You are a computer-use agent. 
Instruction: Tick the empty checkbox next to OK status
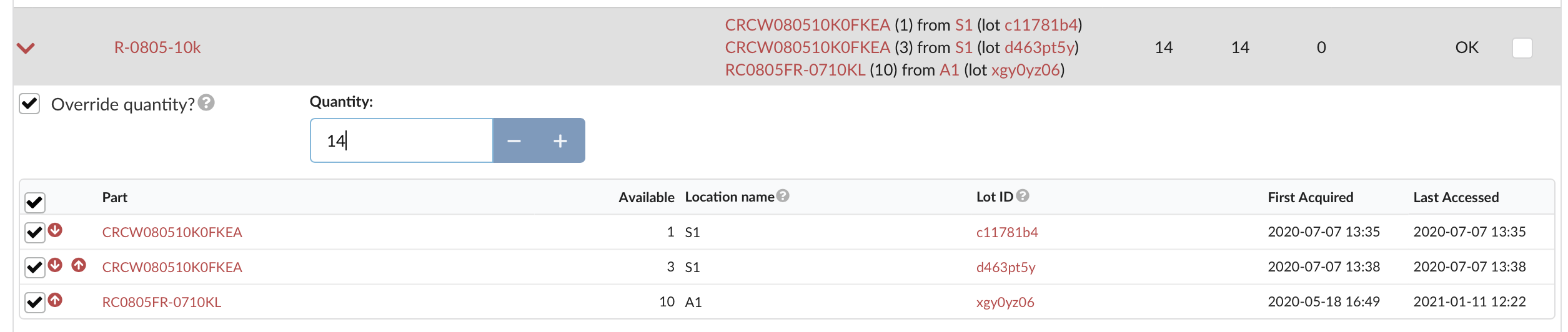[x=1522, y=48]
